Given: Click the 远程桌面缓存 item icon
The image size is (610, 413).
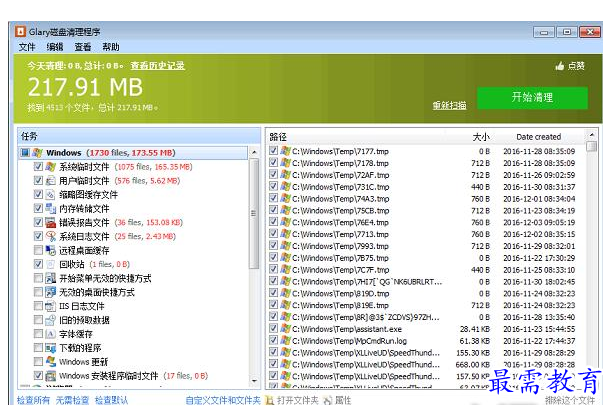Looking at the screenshot, I should tap(51, 250).
